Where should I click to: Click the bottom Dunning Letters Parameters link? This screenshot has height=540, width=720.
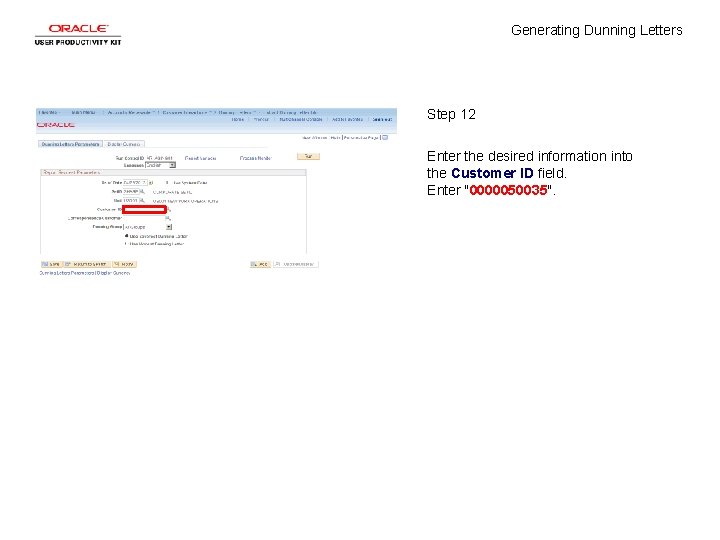pyautogui.click(x=67, y=273)
